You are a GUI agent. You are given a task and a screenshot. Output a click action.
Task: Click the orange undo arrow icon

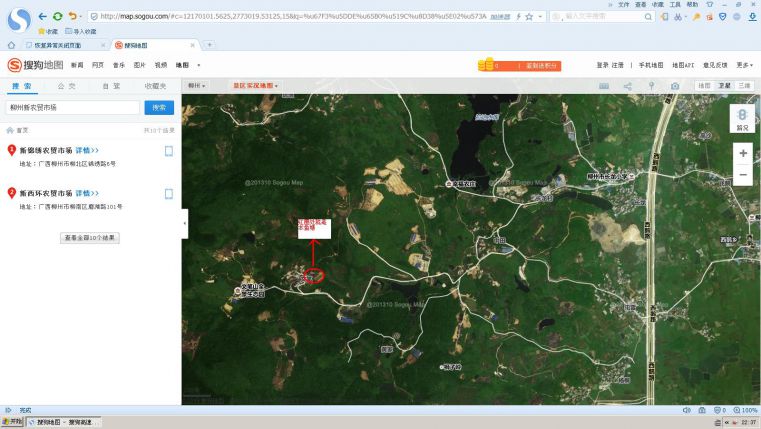point(72,16)
